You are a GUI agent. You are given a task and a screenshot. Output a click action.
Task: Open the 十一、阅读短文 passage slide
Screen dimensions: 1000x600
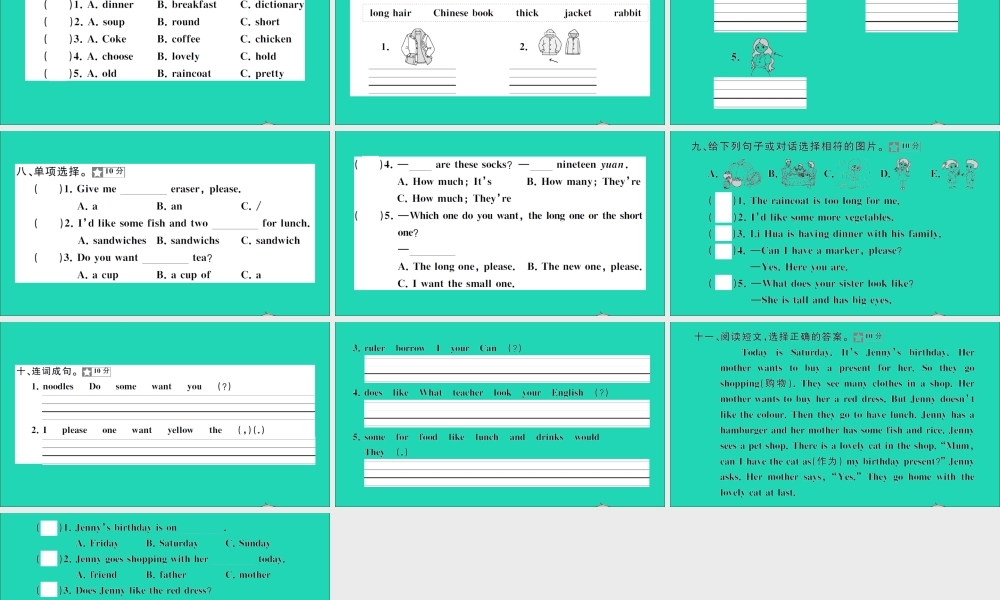(x=835, y=414)
